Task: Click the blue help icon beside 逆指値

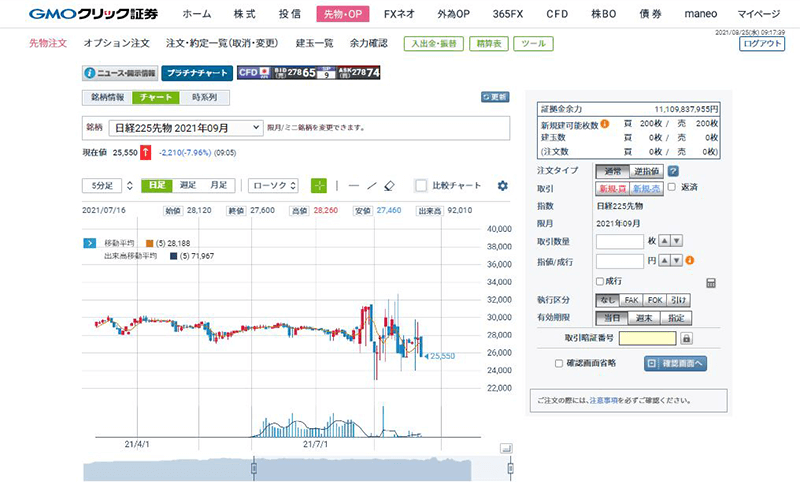Action: point(673,171)
